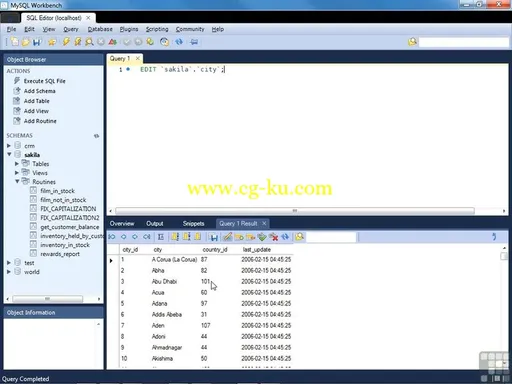
Task: Toggle the auto-commit mode icon
Action: (150, 42)
